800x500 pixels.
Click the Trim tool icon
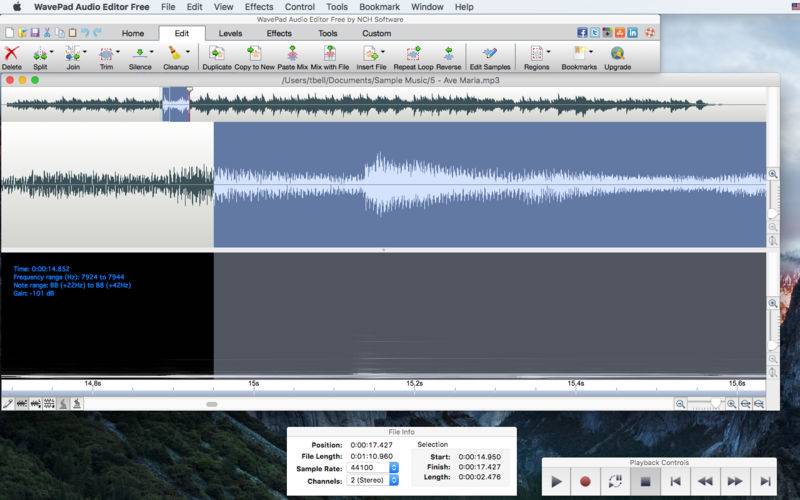(x=106, y=54)
